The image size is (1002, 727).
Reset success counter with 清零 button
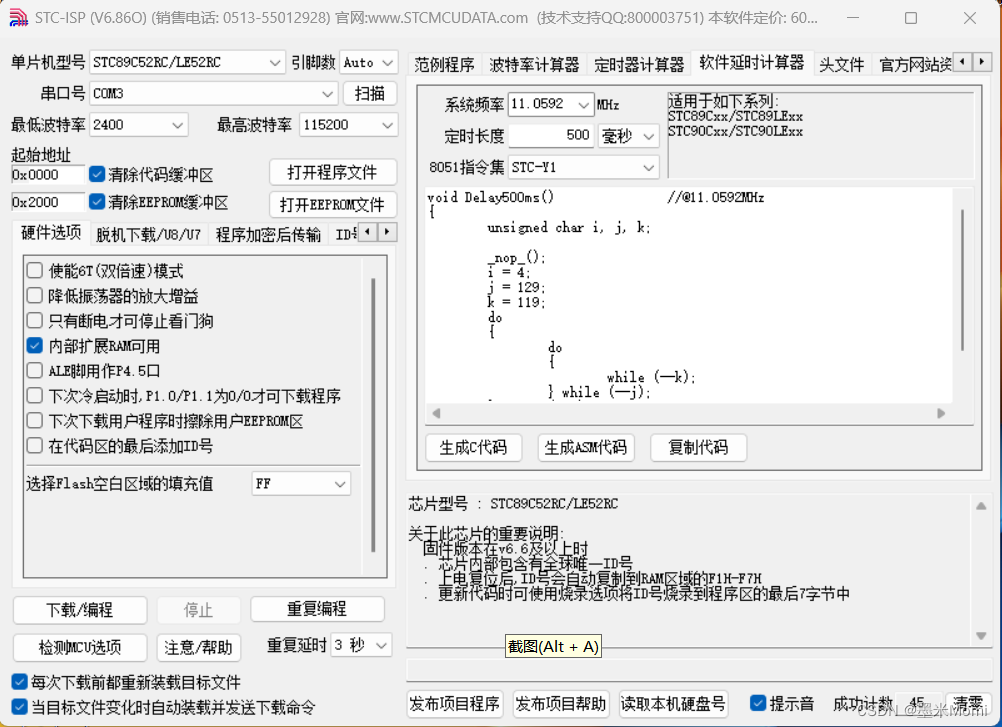[964, 703]
